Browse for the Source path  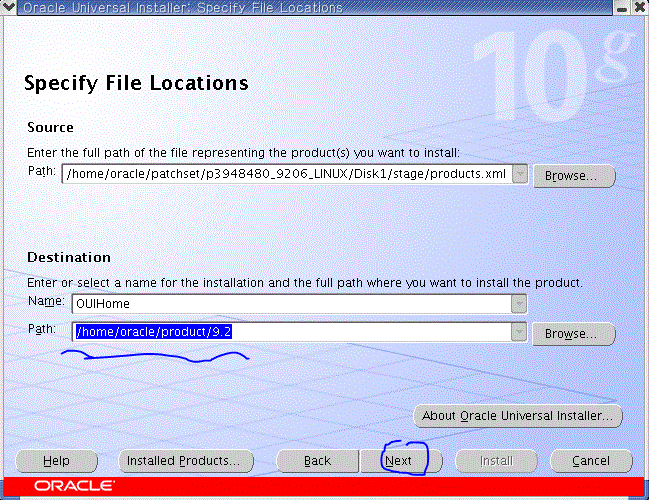pyautogui.click(x=574, y=176)
